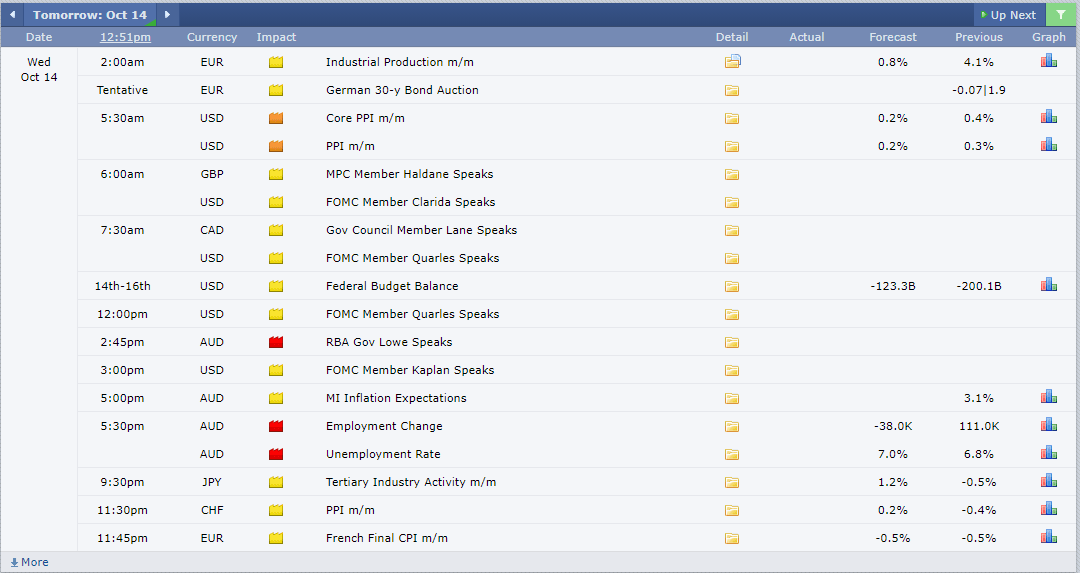Open detail folder for Core PPI m/m
Screen dimensions: 1080x573
(x=732, y=118)
